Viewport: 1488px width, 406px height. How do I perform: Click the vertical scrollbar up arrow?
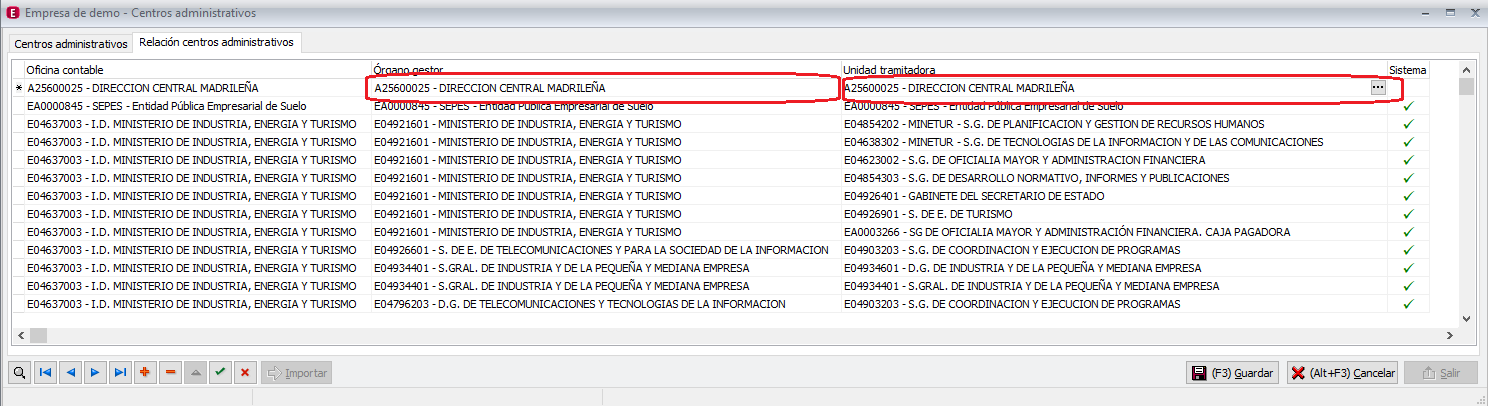1466,70
